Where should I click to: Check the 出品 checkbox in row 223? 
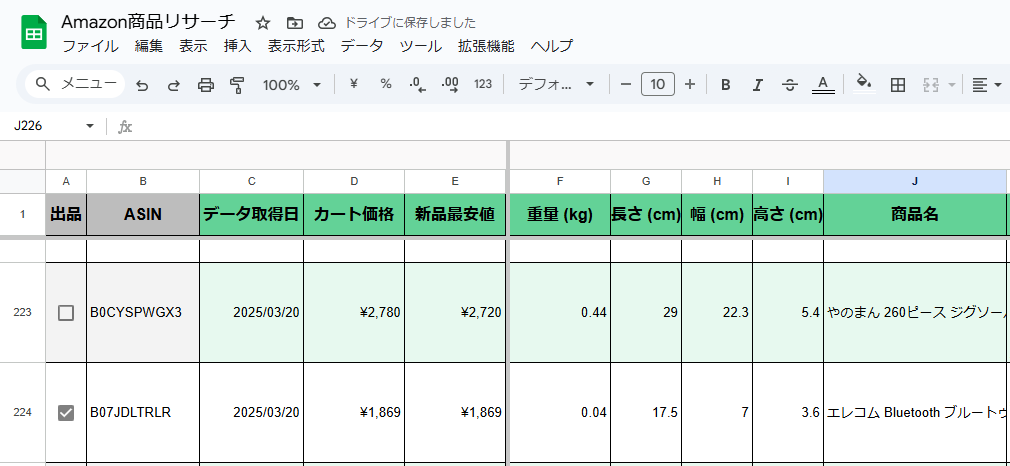tap(66, 313)
